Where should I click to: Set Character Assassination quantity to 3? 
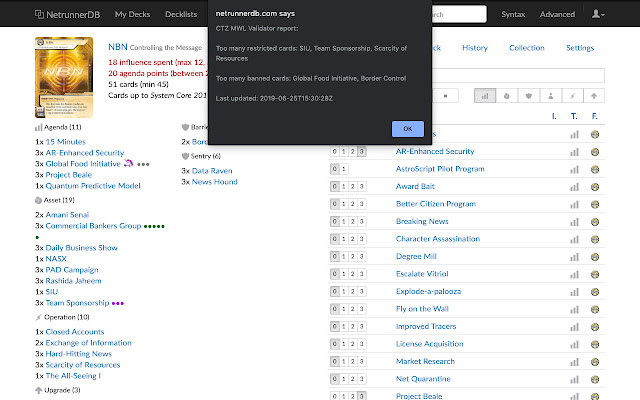click(361, 239)
